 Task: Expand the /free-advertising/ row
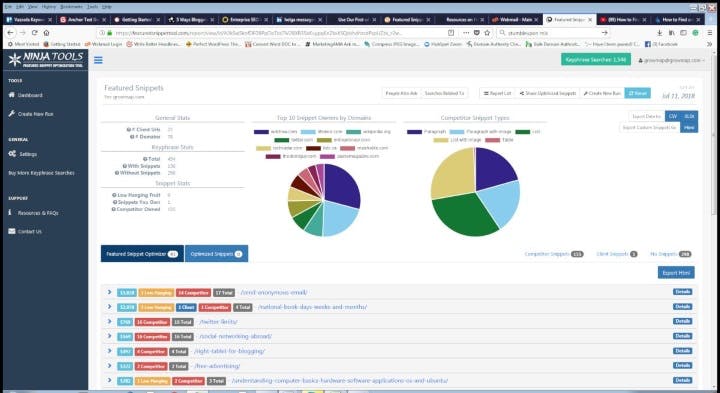tap(109, 365)
